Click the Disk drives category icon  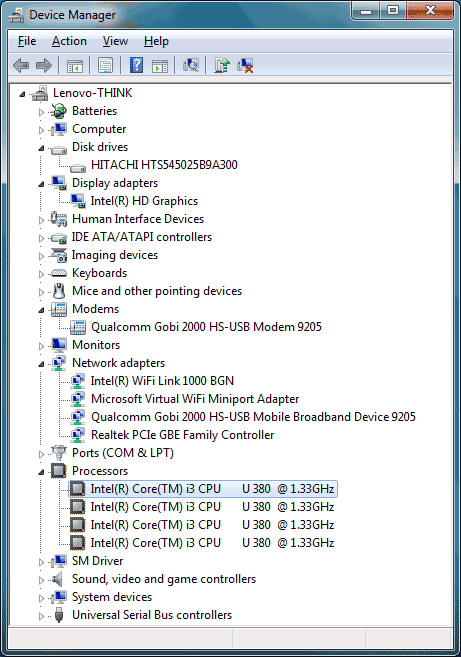pyautogui.click(x=59, y=149)
